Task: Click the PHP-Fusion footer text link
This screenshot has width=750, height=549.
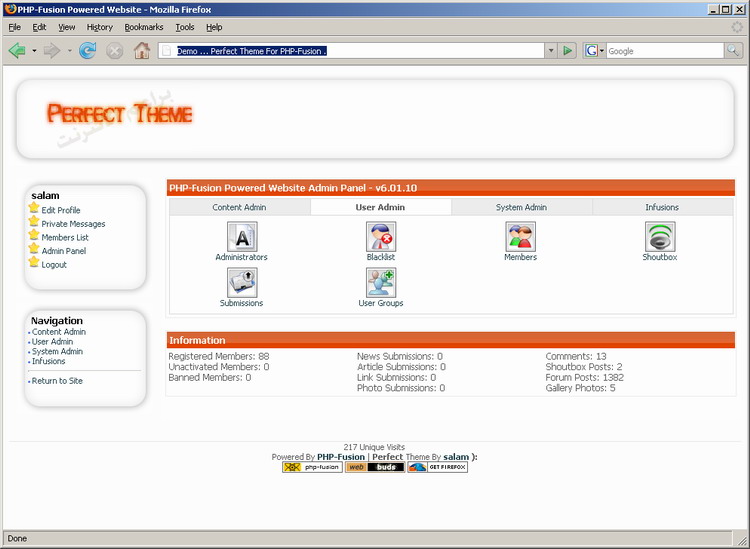Action: coord(341,457)
